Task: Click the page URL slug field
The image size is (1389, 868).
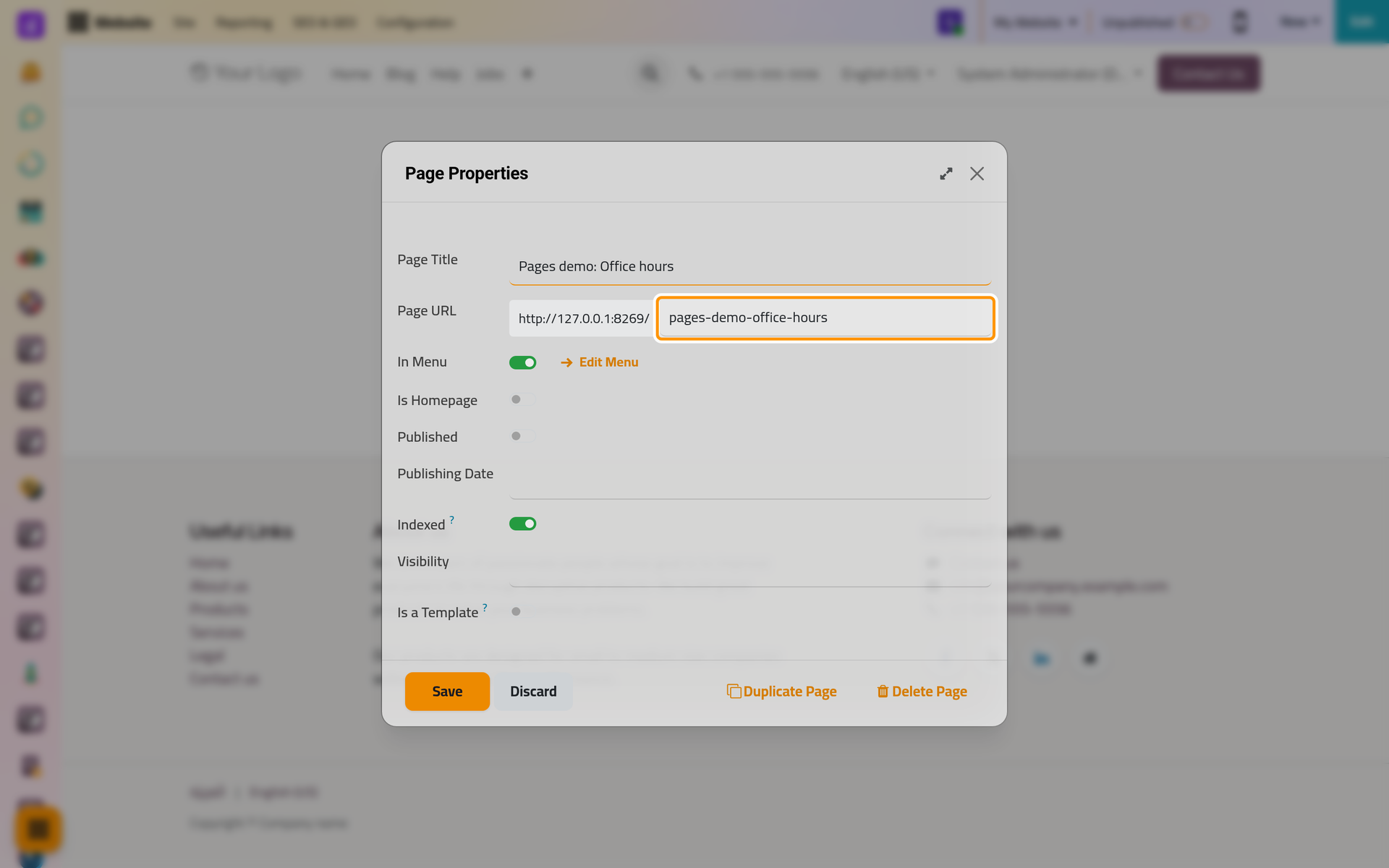Action: click(x=825, y=318)
